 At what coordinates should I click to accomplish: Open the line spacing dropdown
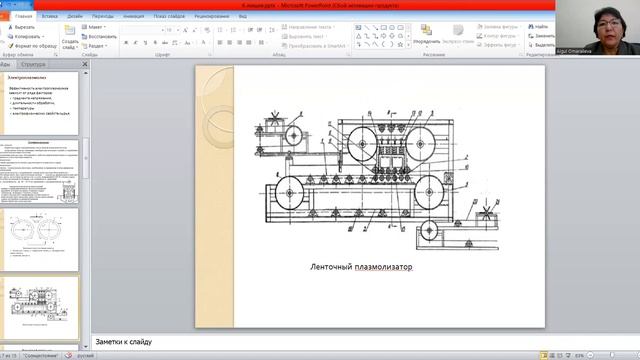[x=272, y=30]
